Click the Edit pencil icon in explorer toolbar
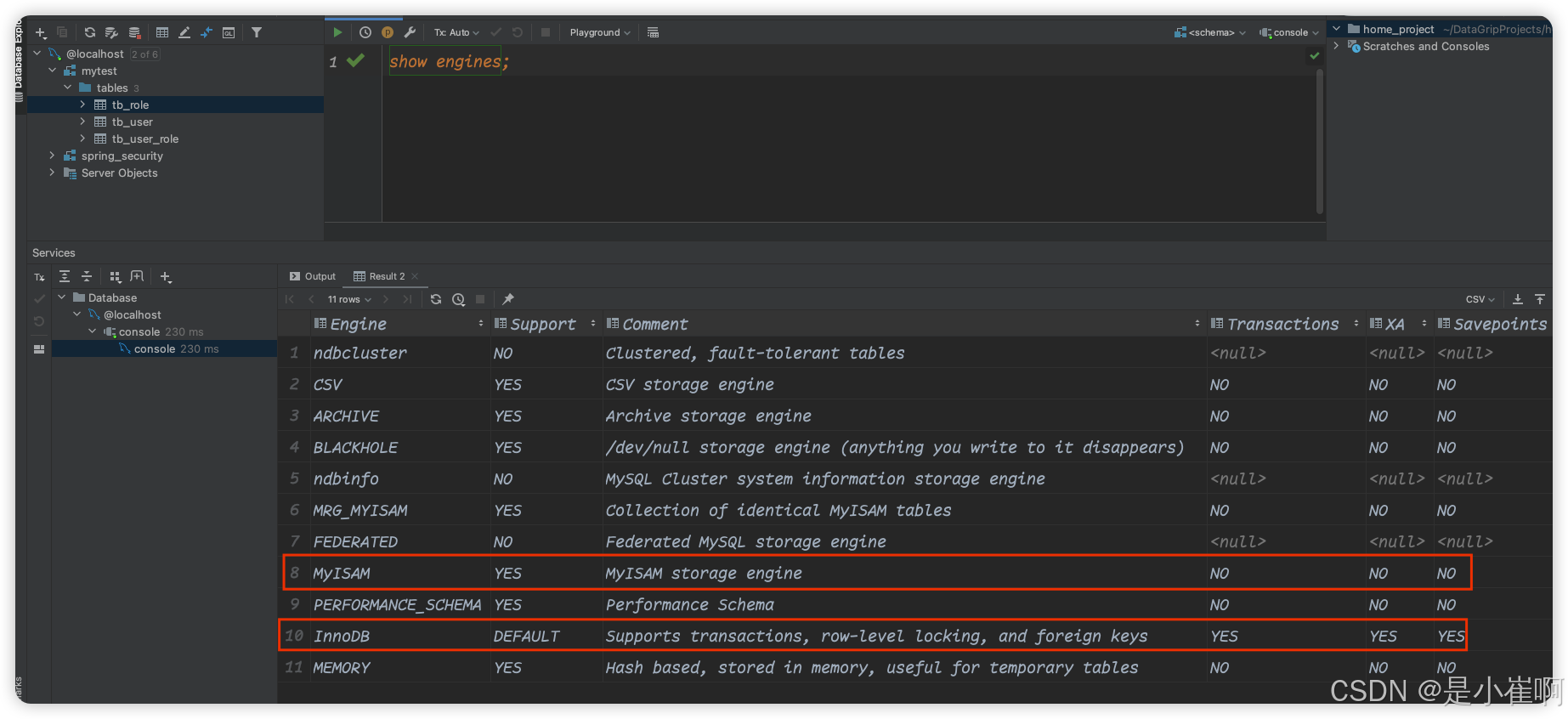 [x=184, y=33]
